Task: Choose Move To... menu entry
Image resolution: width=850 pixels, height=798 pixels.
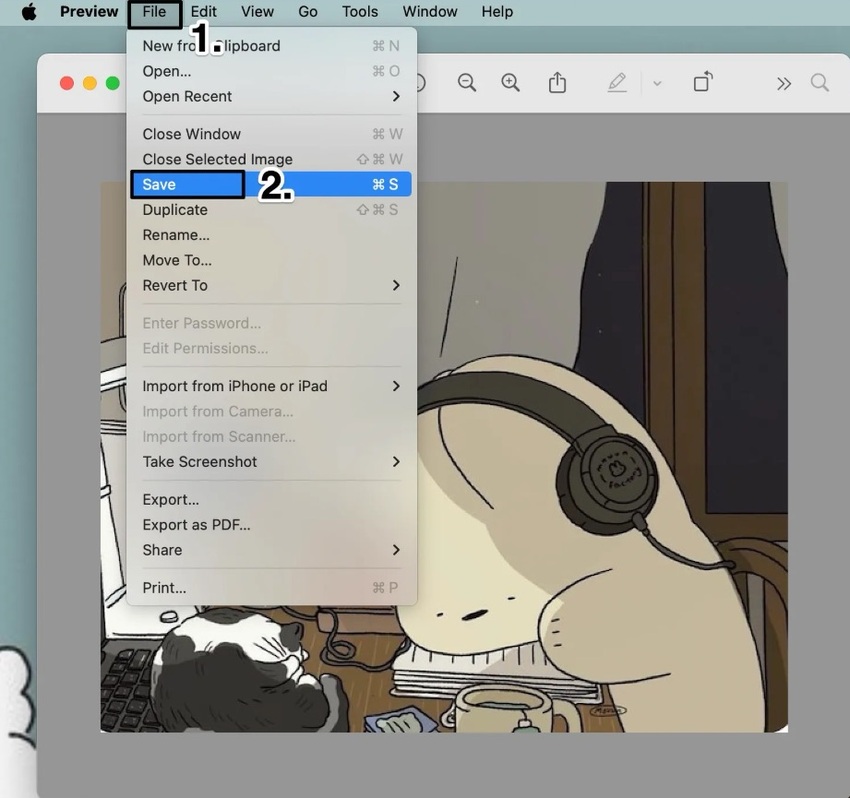Action: coord(271,260)
